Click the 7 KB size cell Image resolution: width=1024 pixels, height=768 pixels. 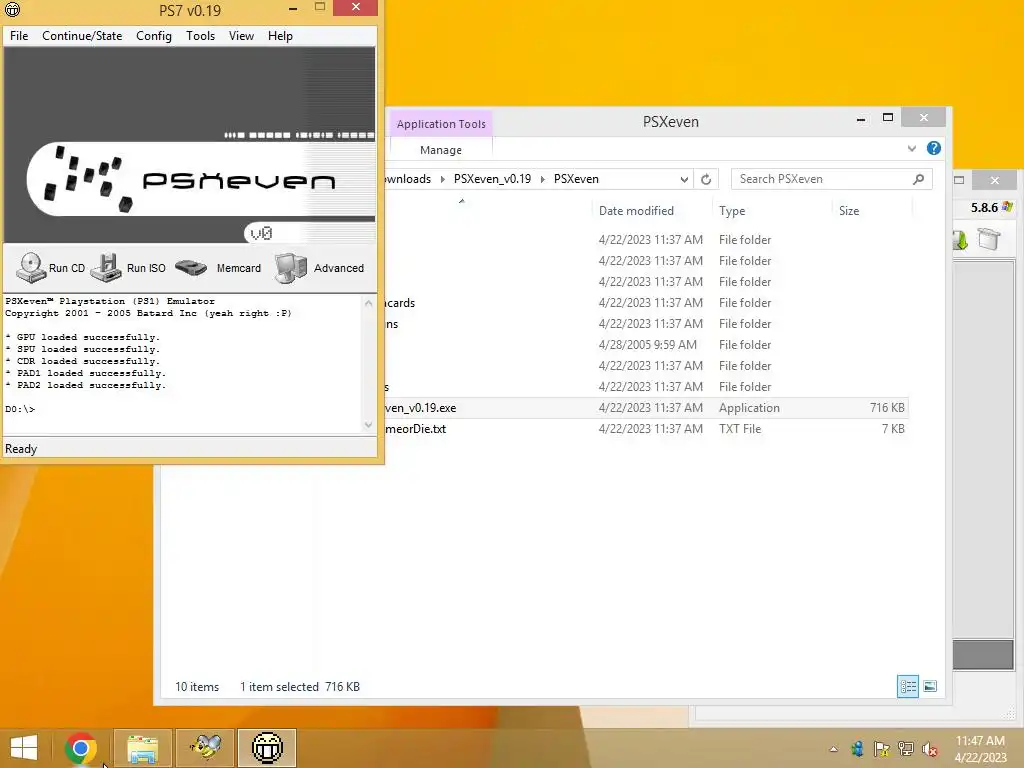pos(893,429)
